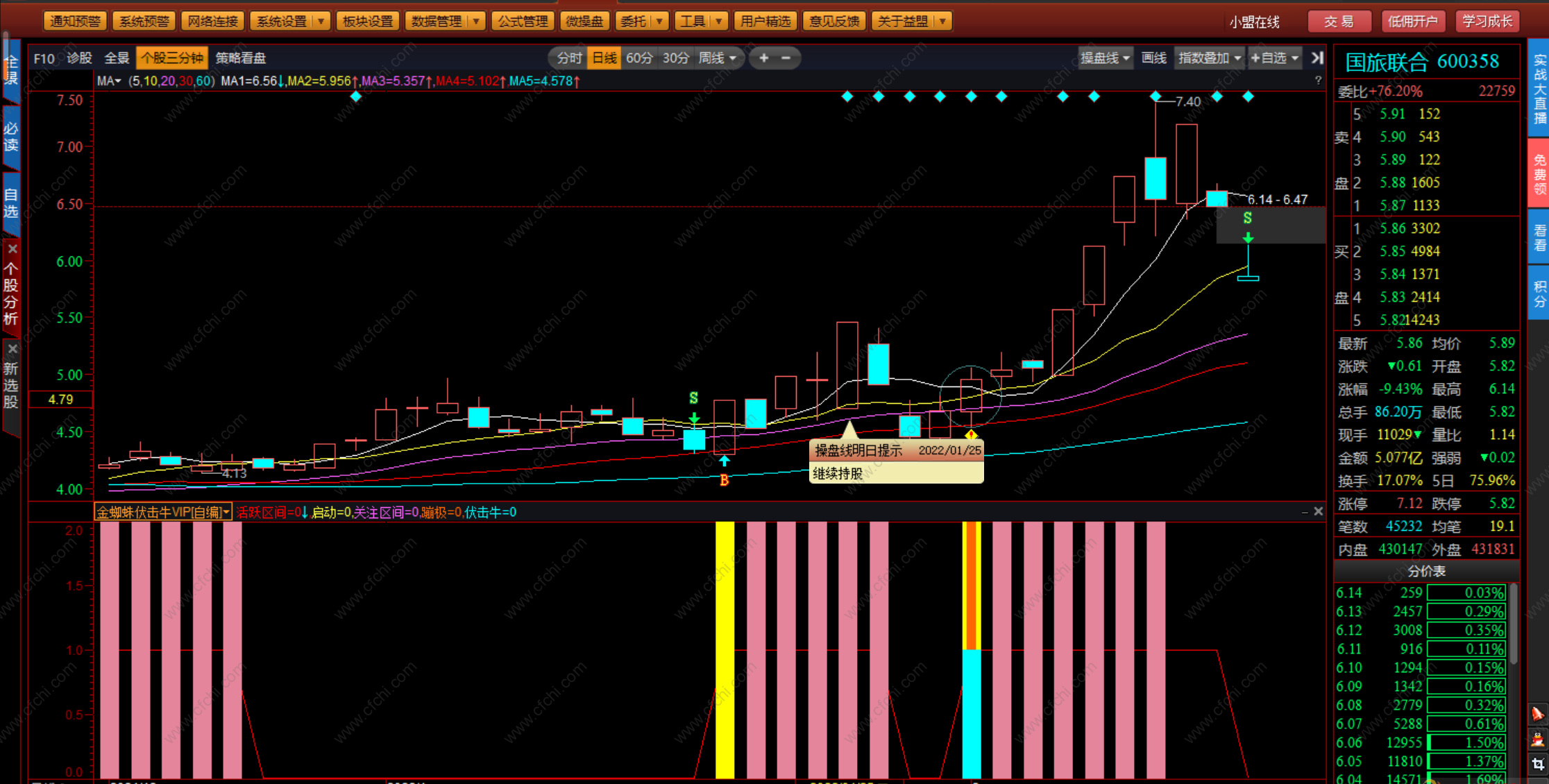The image size is (1549, 784).
Task: Open the 公式管理 menu
Action: tap(523, 22)
